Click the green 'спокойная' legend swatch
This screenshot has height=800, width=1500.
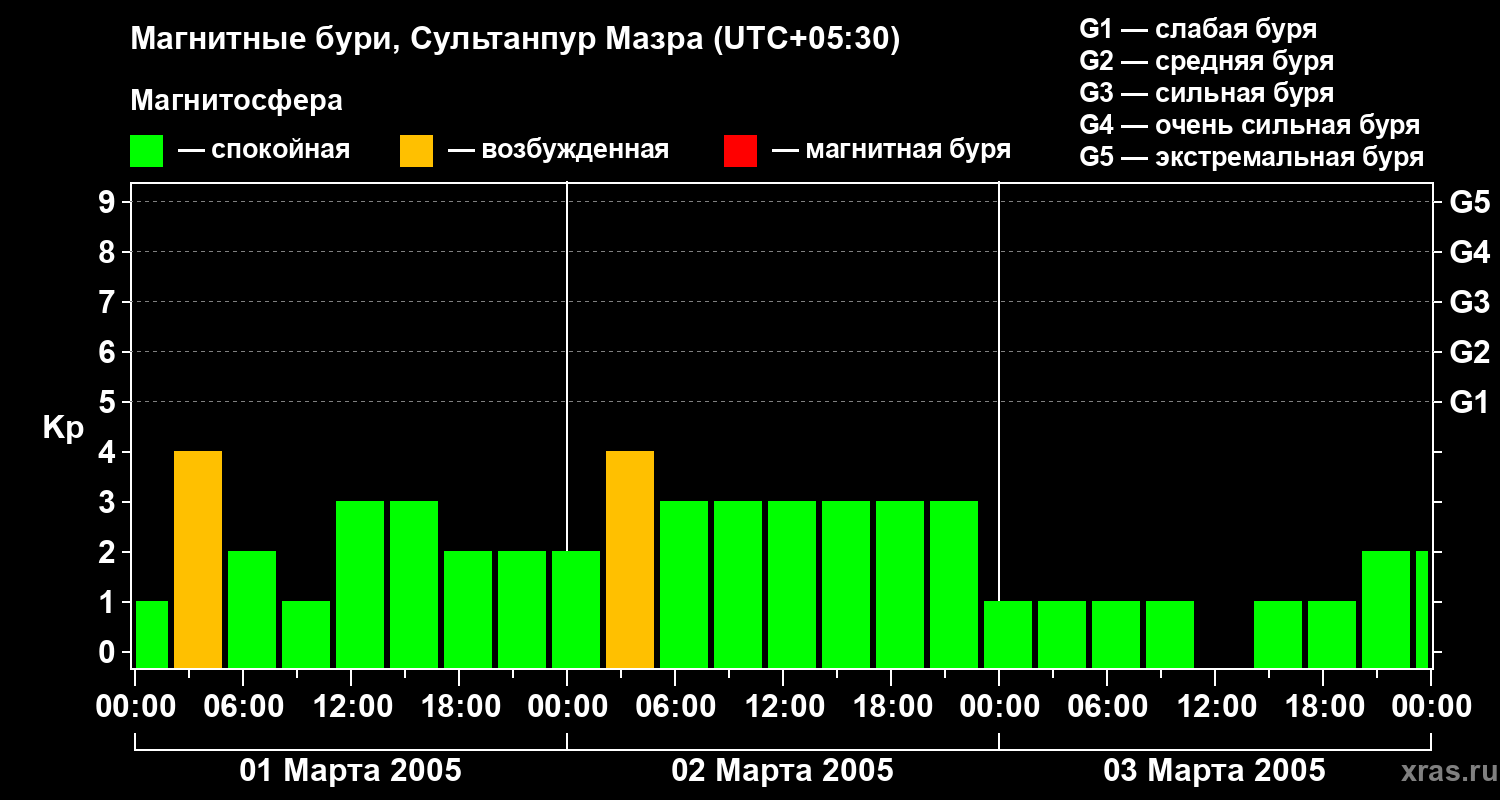(x=147, y=151)
